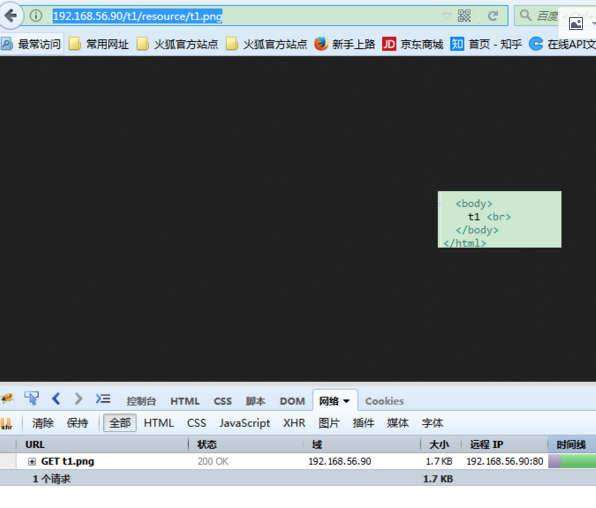Filter network requests by 媒体

click(398, 423)
